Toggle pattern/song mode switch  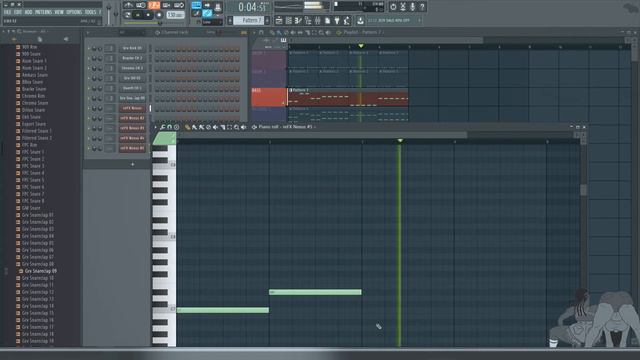[x=128, y=15]
